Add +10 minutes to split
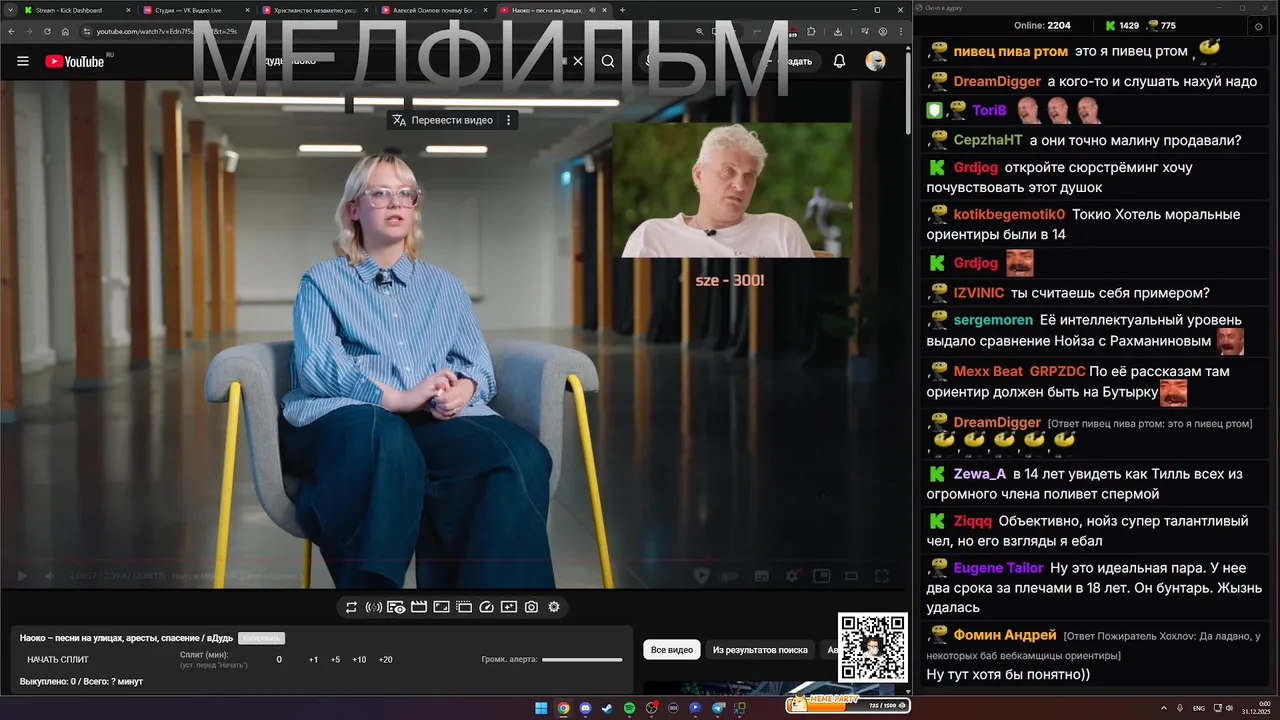The image size is (1280, 720). click(359, 659)
